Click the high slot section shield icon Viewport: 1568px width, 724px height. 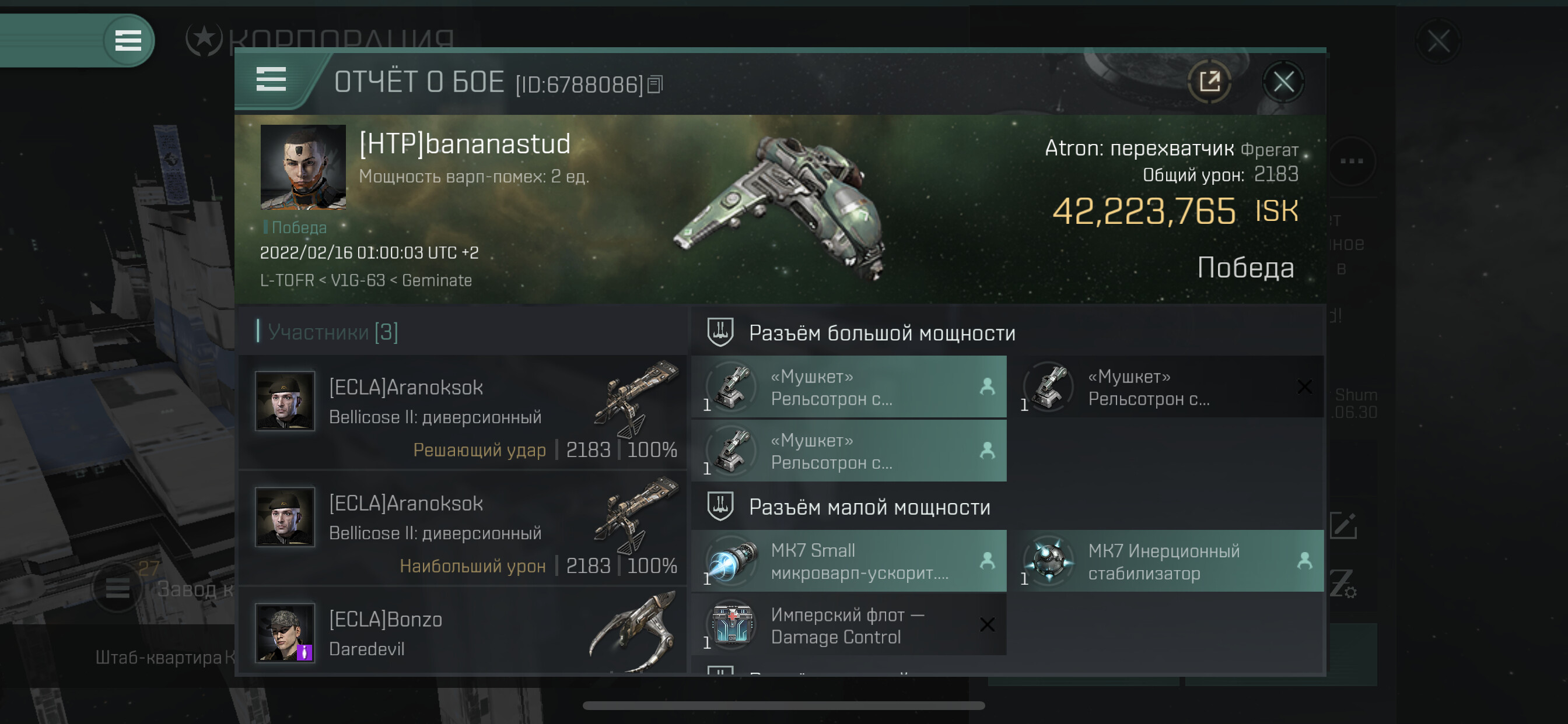720,332
